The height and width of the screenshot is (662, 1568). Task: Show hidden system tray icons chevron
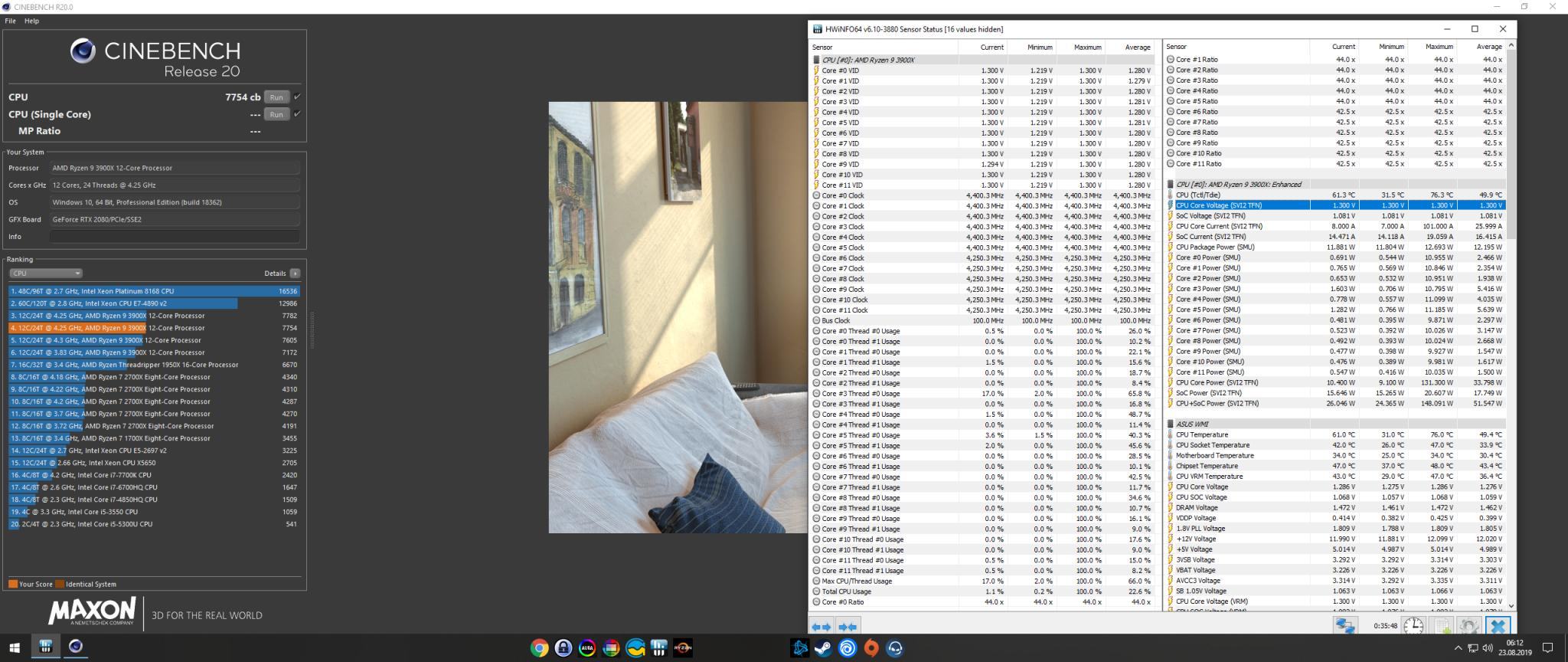(1458, 648)
